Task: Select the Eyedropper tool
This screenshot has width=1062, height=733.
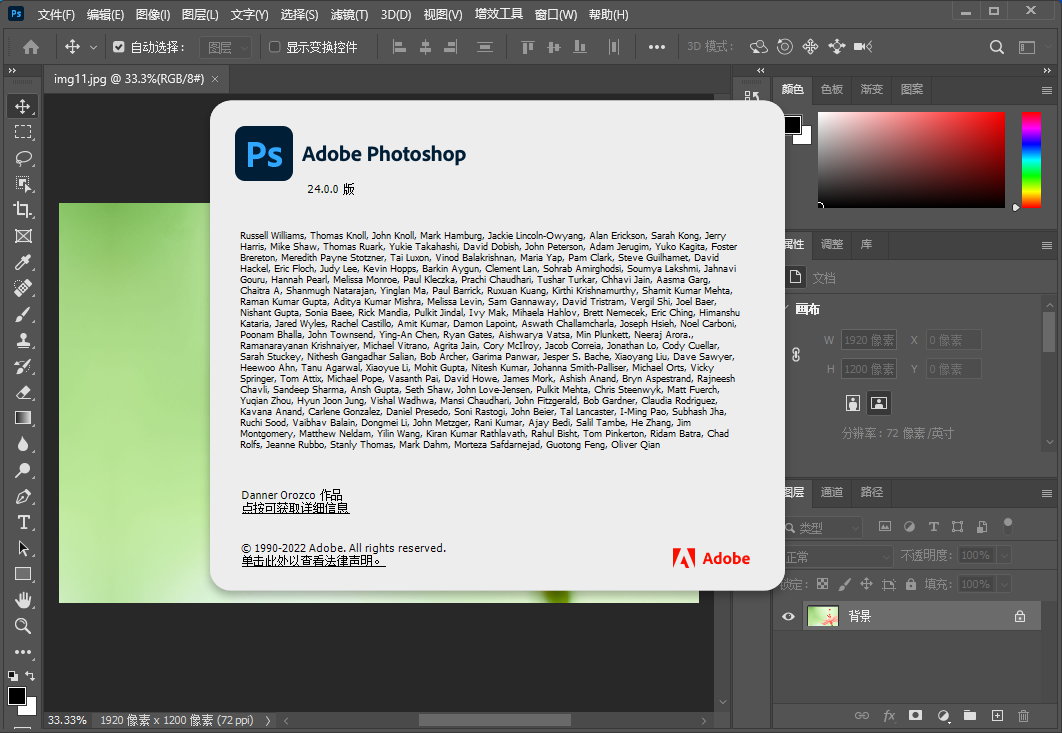Action: pyautogui.click(x=22, y=262)
